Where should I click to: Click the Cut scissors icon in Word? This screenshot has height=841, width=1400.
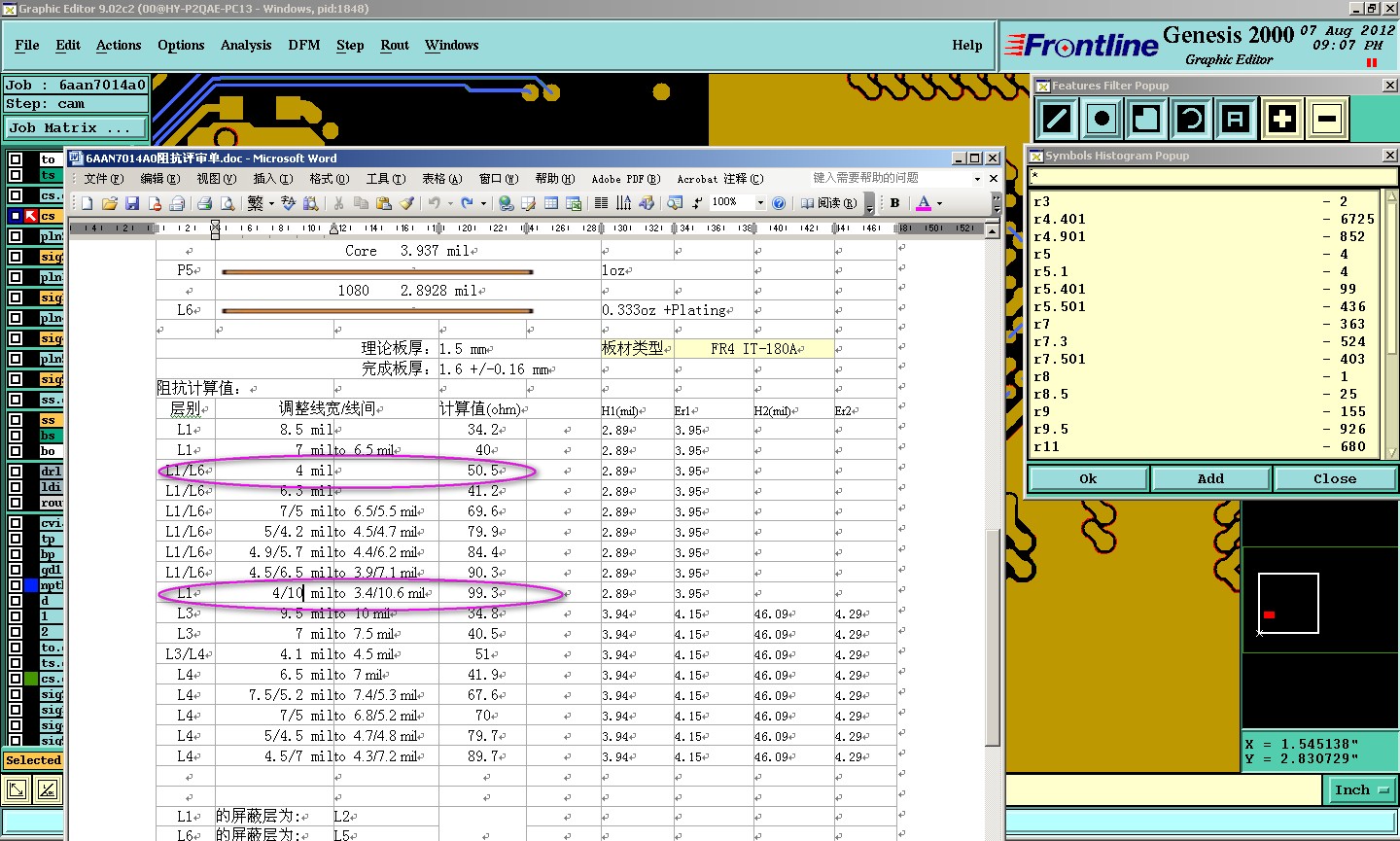(338, 203)
